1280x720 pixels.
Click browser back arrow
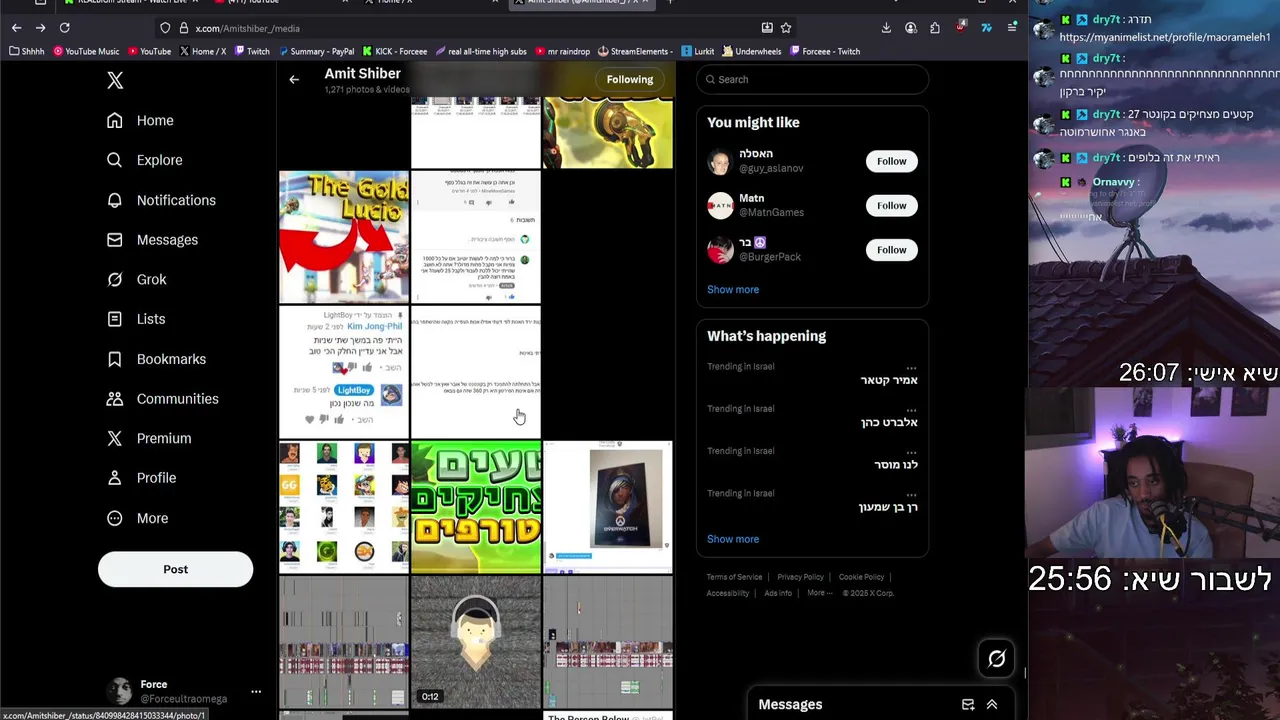pos(16,28)
